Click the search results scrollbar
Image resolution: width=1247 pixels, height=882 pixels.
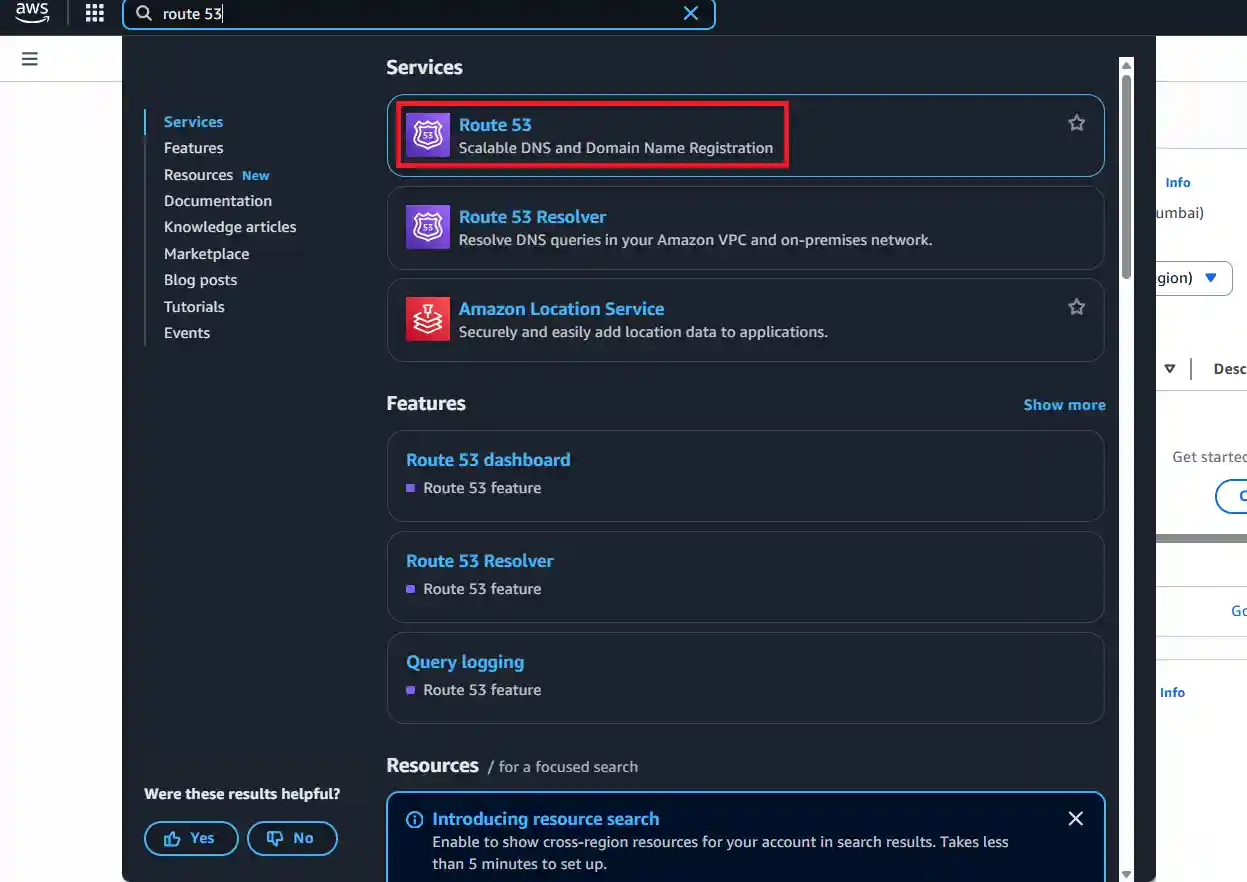tap(1126, 175)
